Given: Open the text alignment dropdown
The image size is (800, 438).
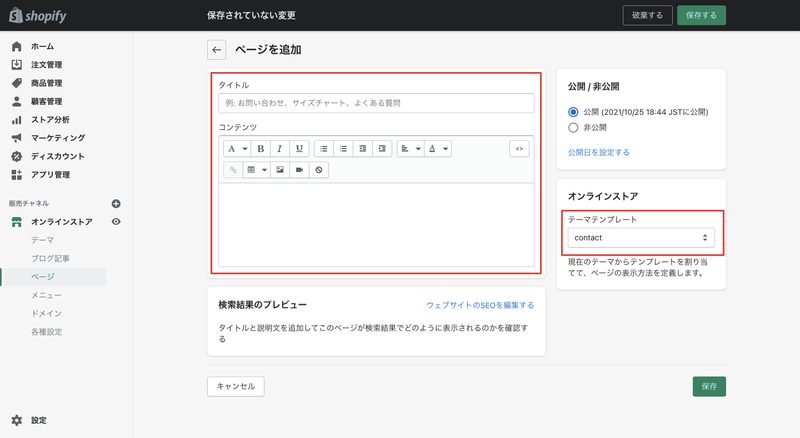Looking at the screenshot, I should pyautogui.click(x=410, y=149).
